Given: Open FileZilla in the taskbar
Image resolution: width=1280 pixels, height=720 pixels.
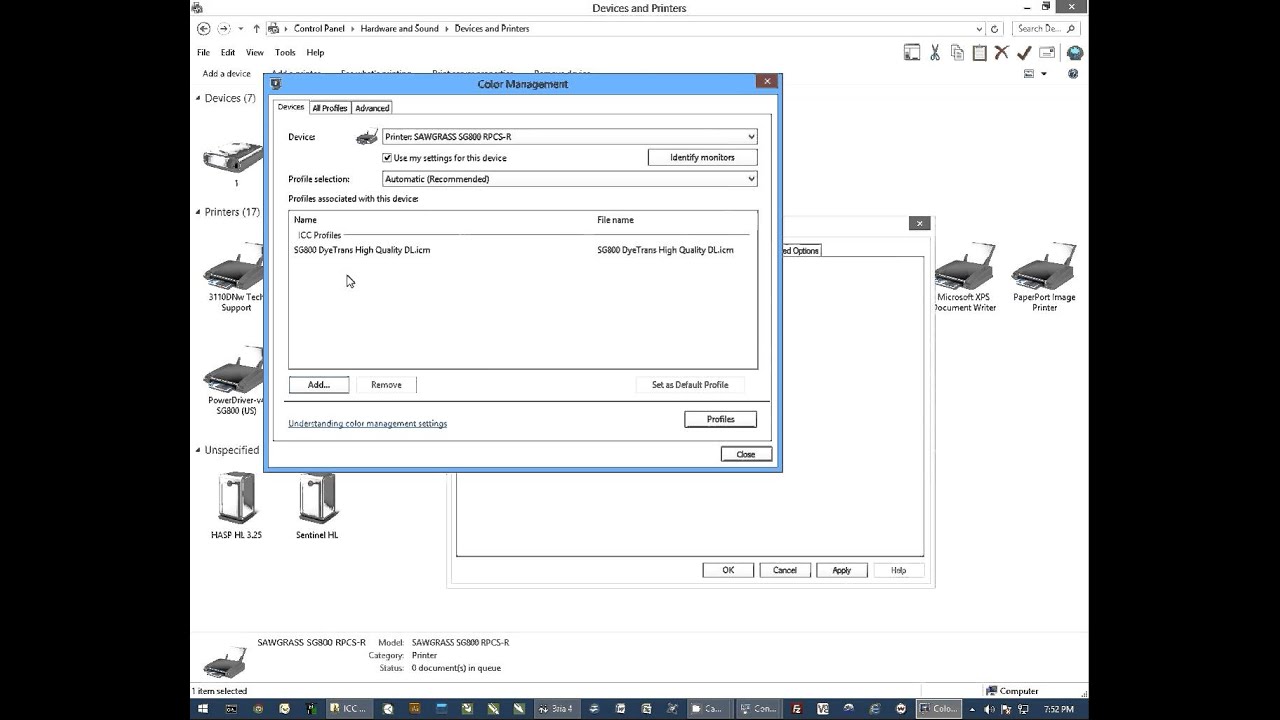Looking at the screenshot, I should (x=797, y=709).
